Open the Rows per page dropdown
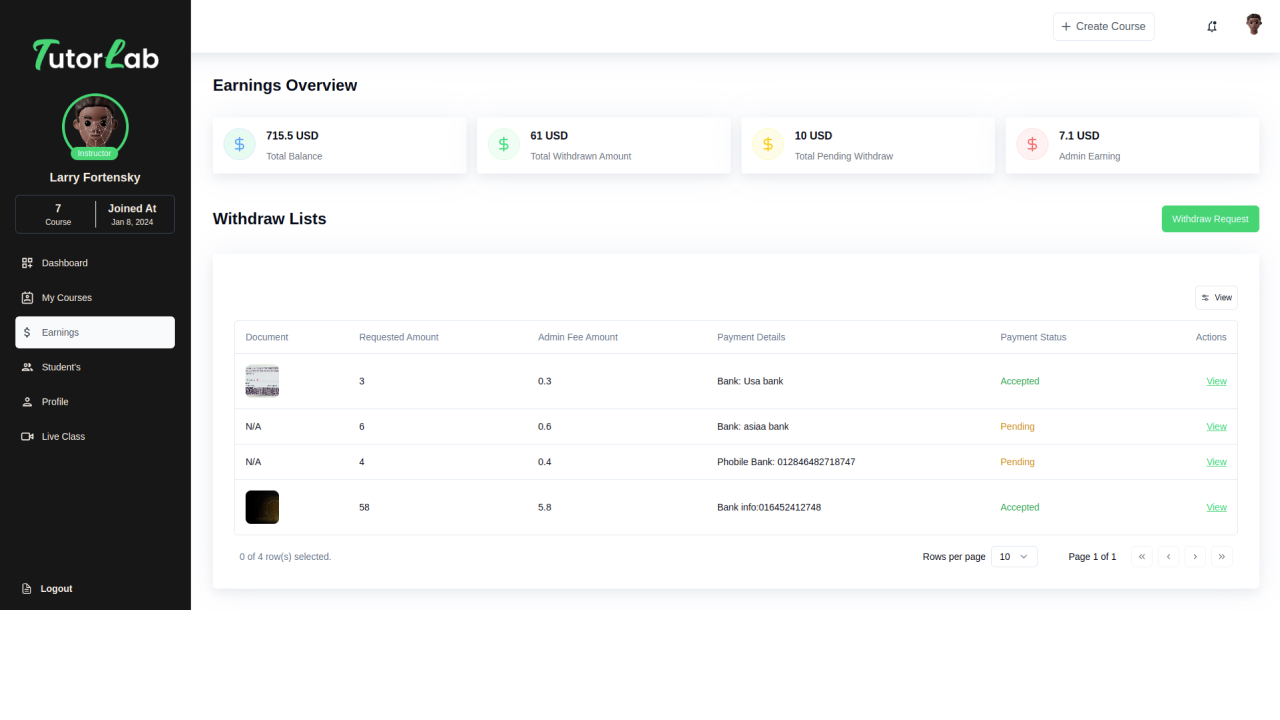This screenshot has width=1280, height=720. (1014, 556)
